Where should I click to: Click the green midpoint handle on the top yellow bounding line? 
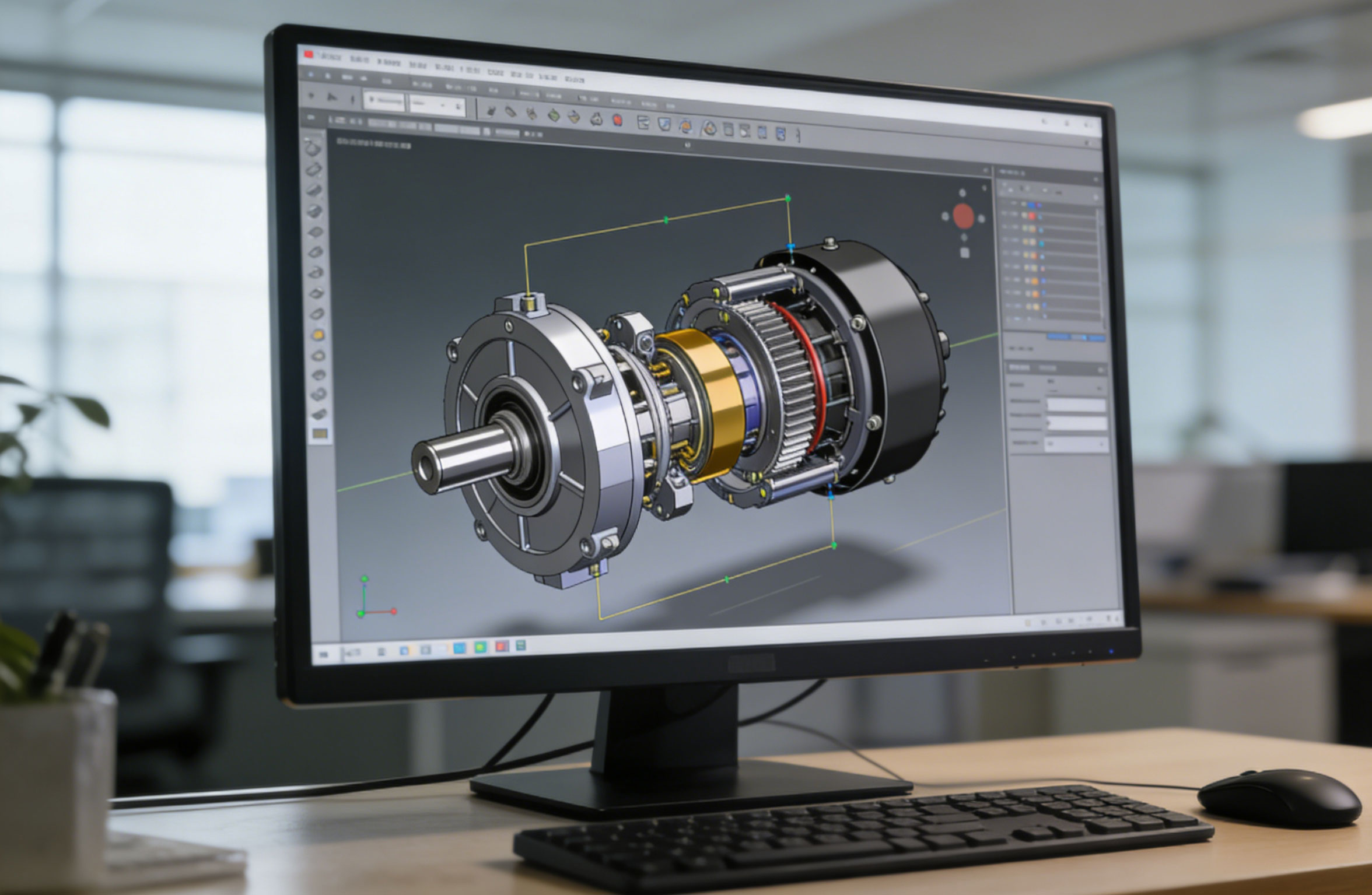(667, 220)
